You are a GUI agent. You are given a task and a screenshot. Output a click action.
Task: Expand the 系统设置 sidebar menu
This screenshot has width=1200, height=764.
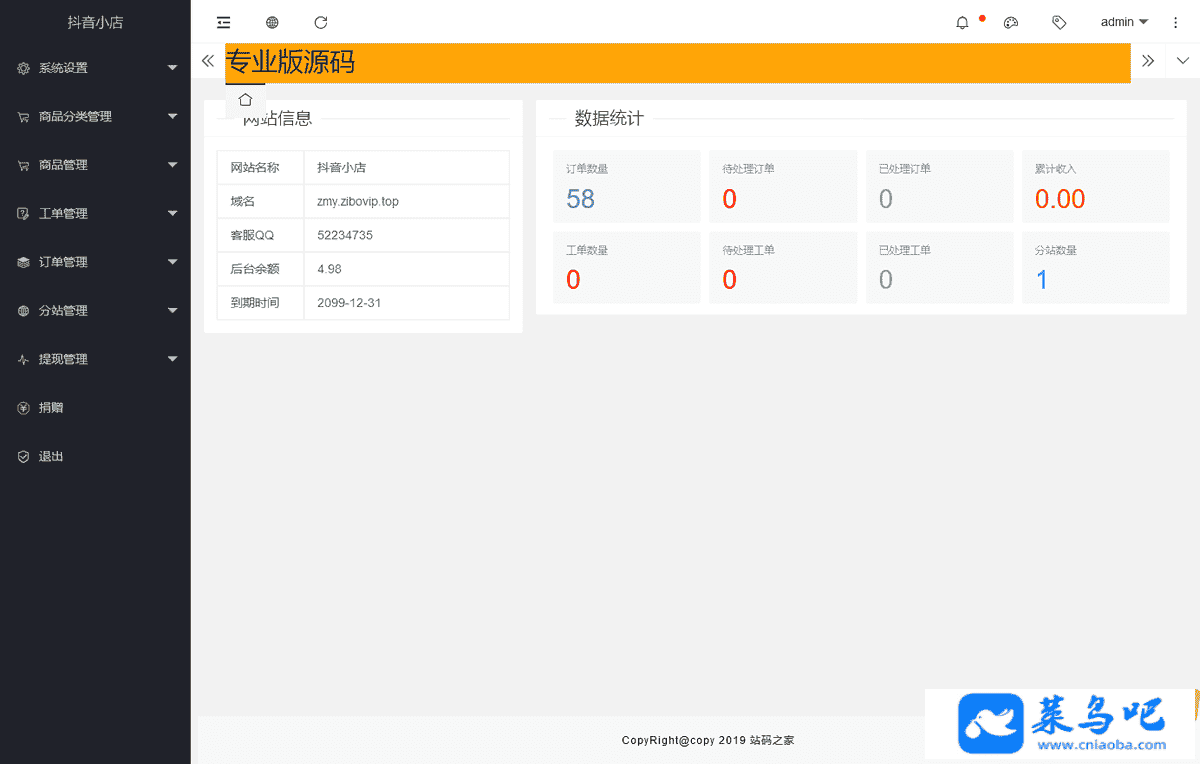click(95, 68)
